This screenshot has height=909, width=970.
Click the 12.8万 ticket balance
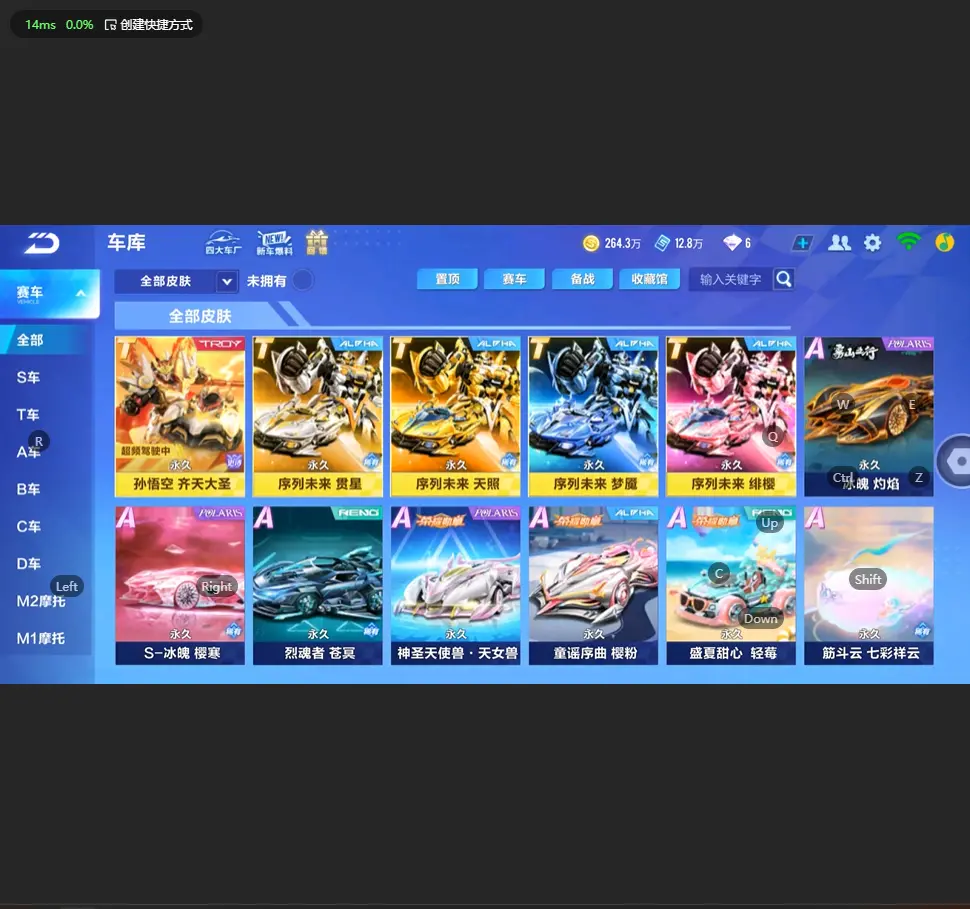point(689,244)
